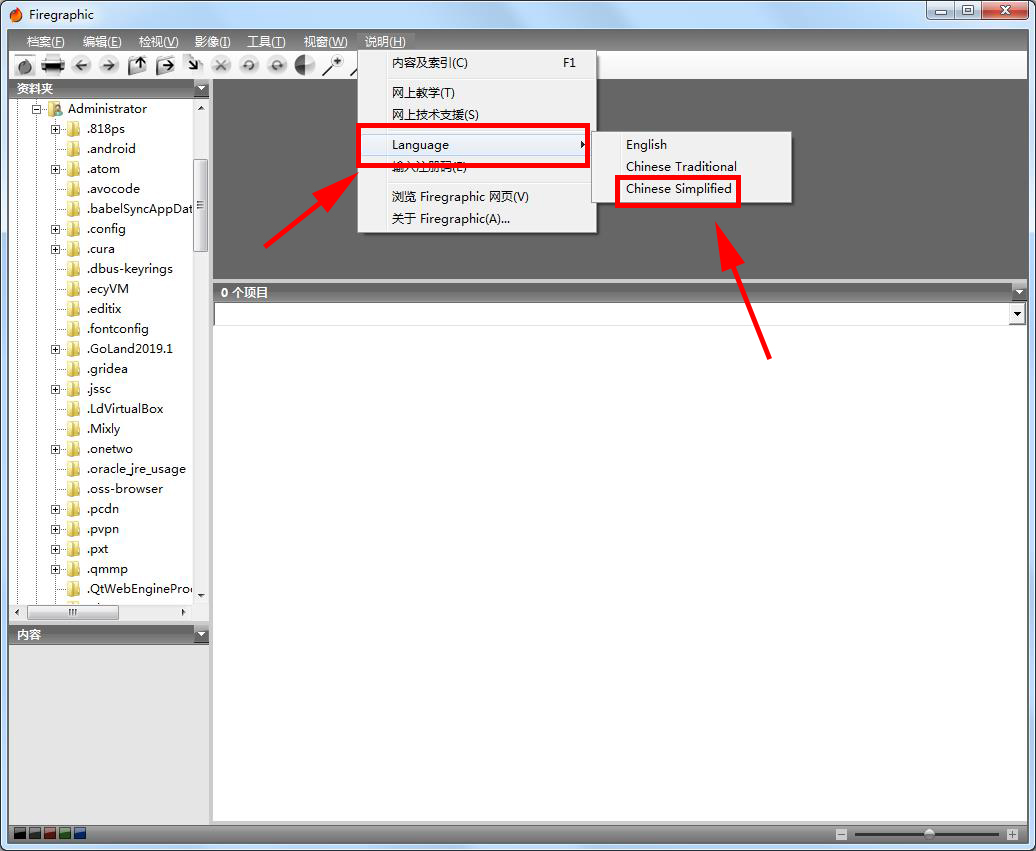The height and width of the screenshot is (851, 1036).
Task: Click the zoom minus button in status bar
Action: (841, 834)
